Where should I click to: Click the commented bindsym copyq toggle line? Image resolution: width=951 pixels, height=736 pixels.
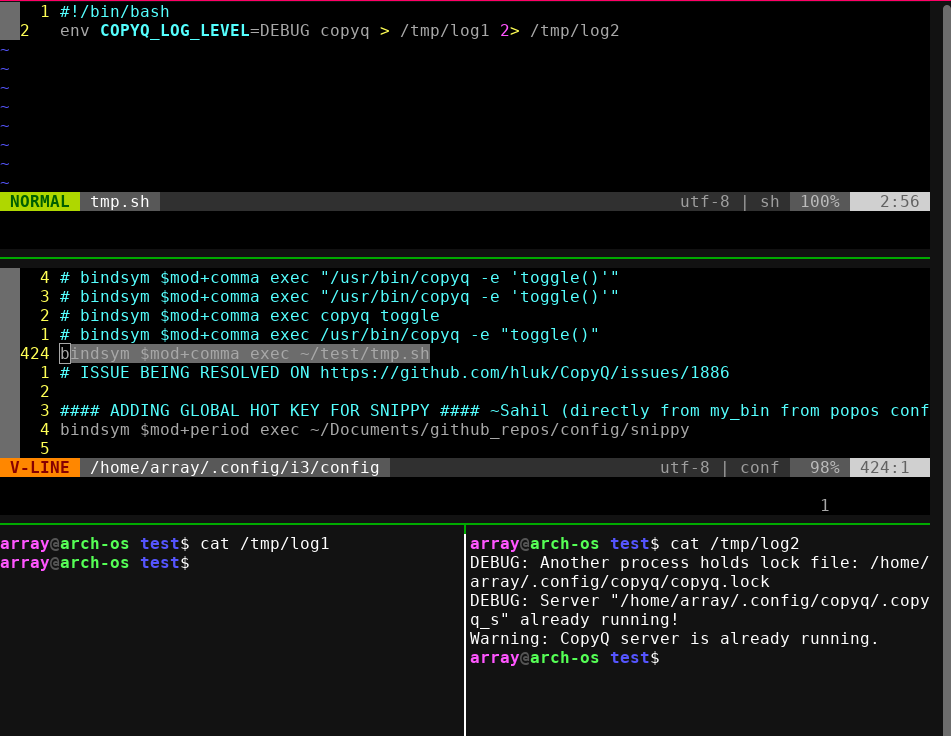pos(249,315)
